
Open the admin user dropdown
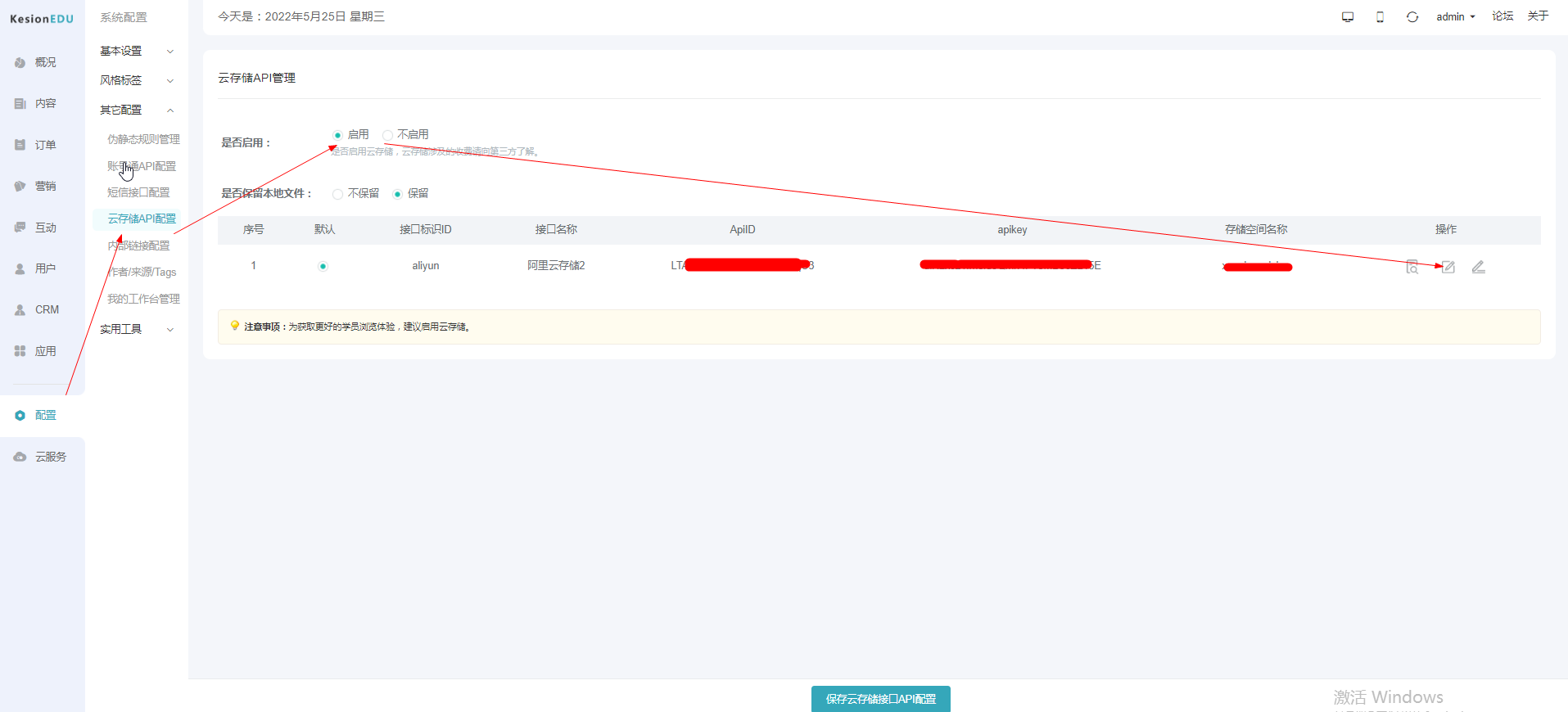1455,17
